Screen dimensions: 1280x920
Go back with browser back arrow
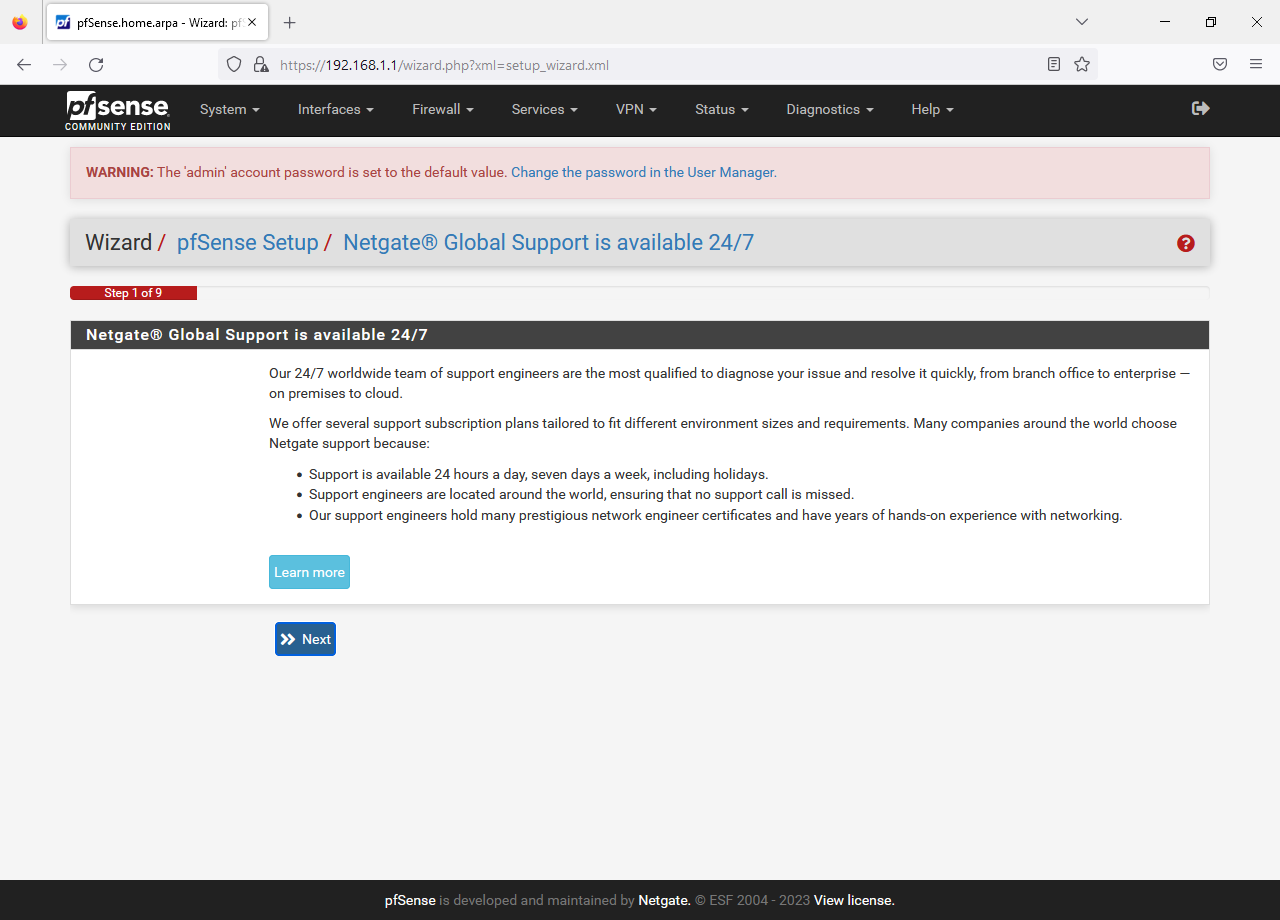click(x=24, y=64)
